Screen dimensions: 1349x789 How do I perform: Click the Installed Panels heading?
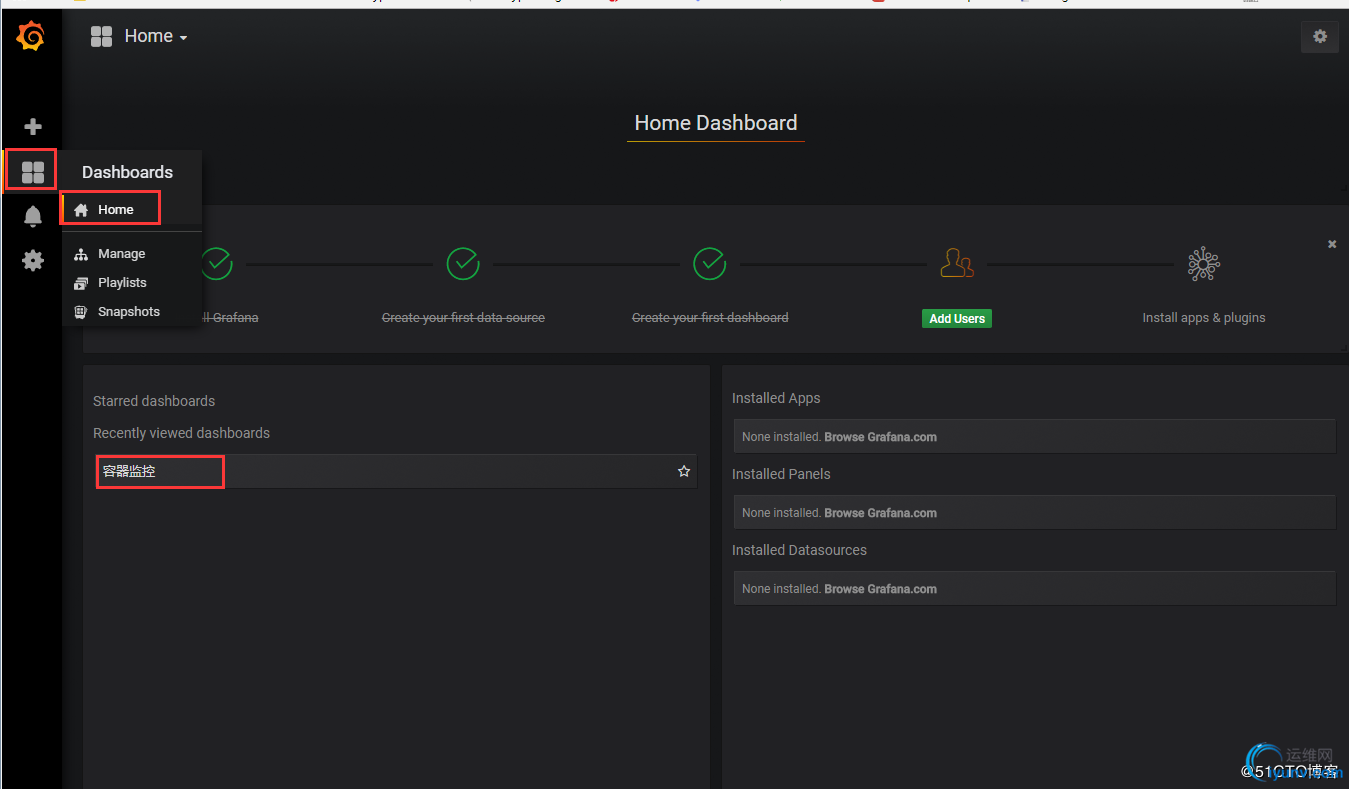pyautogui.click(x=781, y=474)
